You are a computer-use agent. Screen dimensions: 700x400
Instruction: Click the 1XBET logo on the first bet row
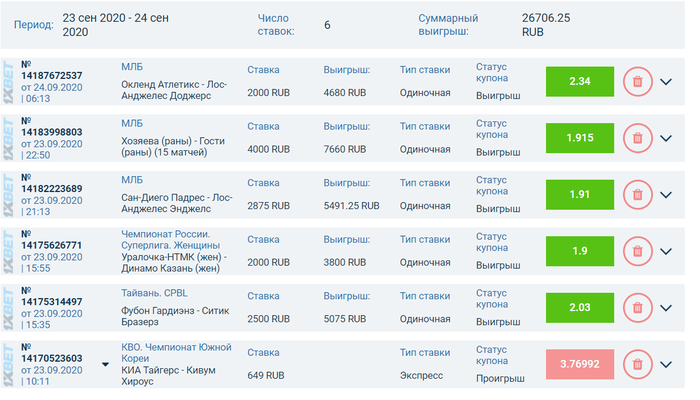pyautogui.click(x=8, y=82)
